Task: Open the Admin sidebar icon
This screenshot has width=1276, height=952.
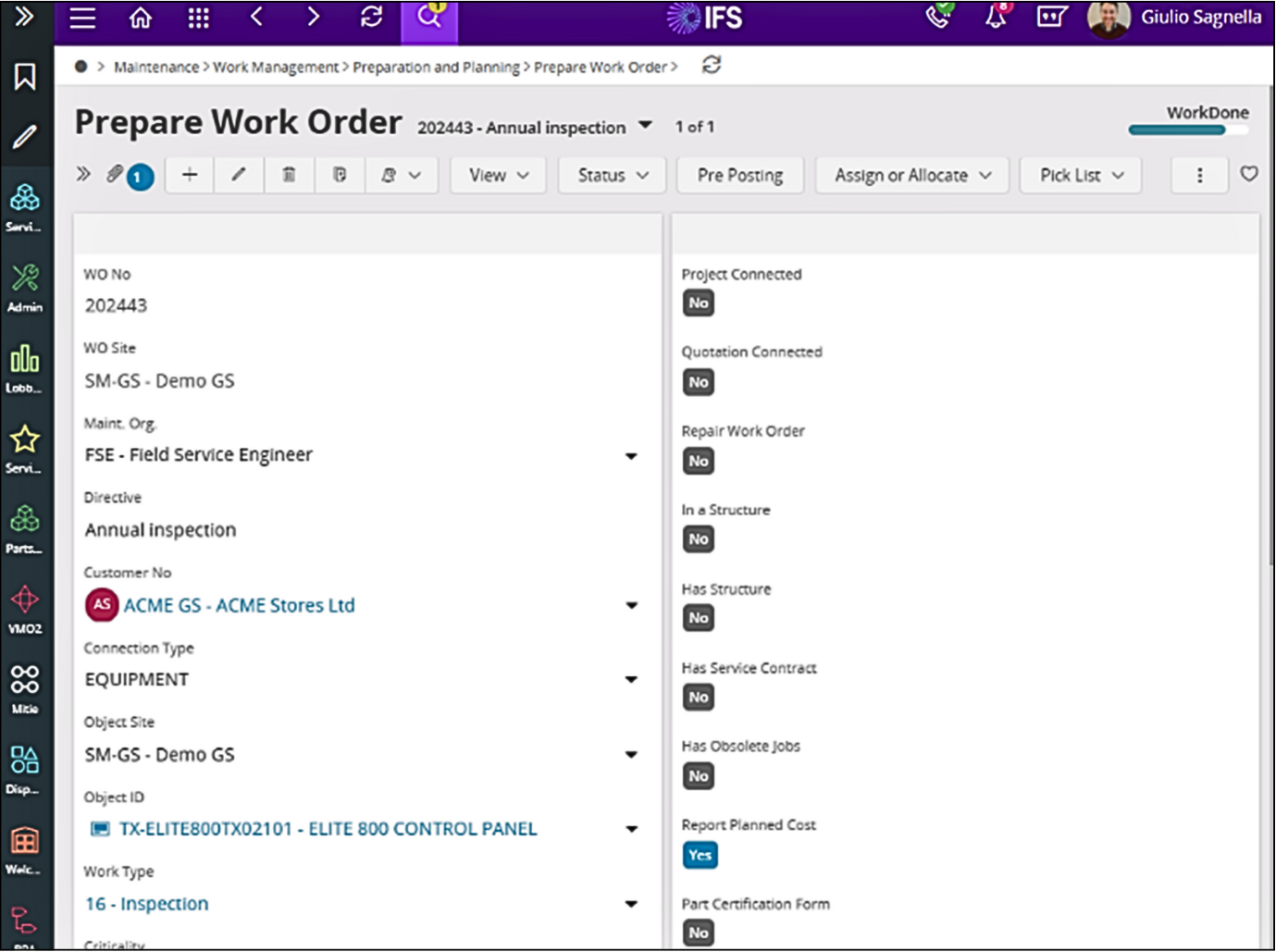Action: coord(26,276)
